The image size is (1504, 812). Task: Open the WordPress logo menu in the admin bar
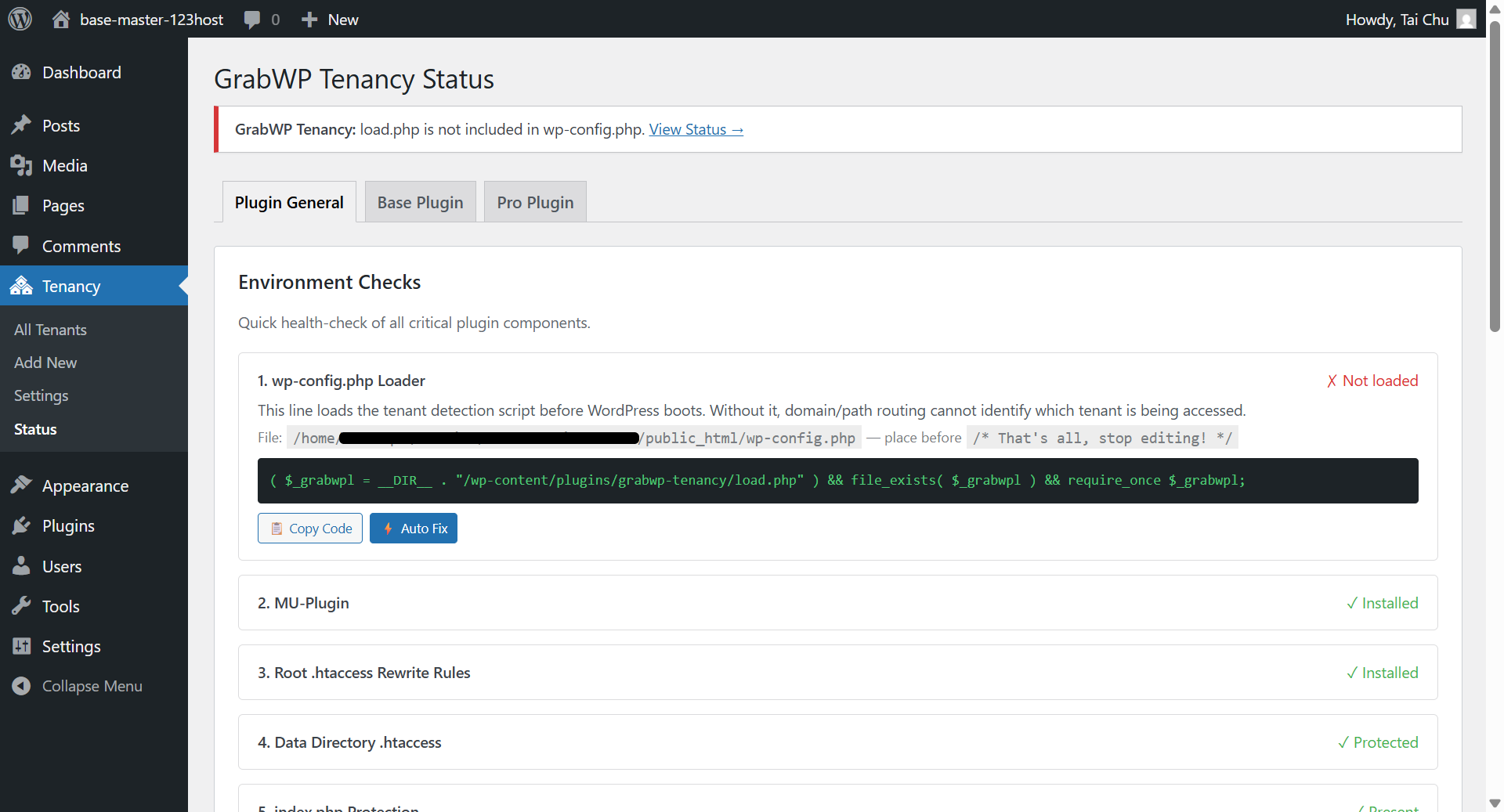click(19, 19)
